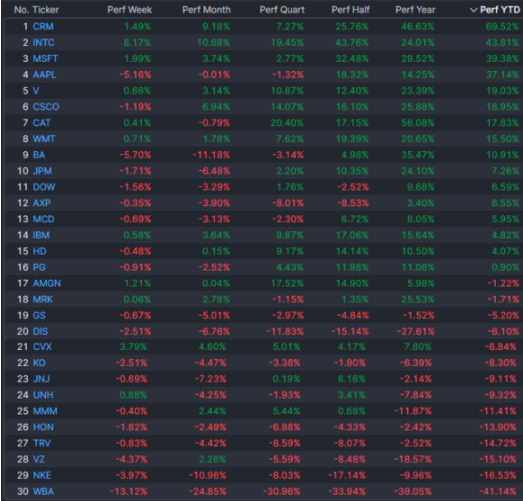Select KO's -4.47% monthly performance

[x=210, y=363]
